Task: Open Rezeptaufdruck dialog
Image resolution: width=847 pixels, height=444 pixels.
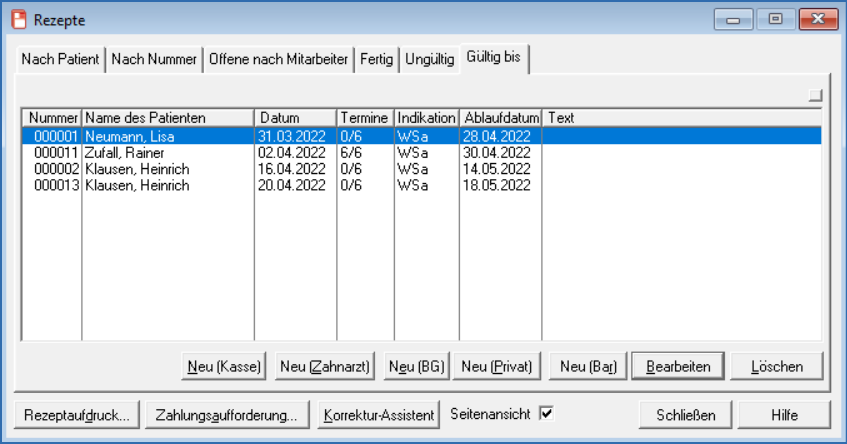Action: (x=77, y=415)
